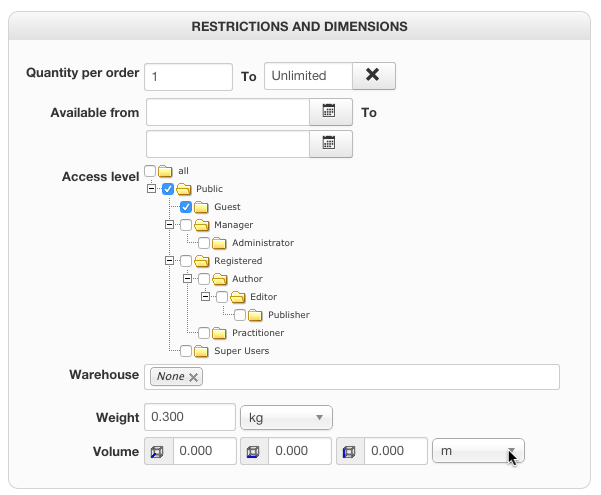Click the Weight value input field
Screen dimensions: 601x495
[x=190, y=417]
